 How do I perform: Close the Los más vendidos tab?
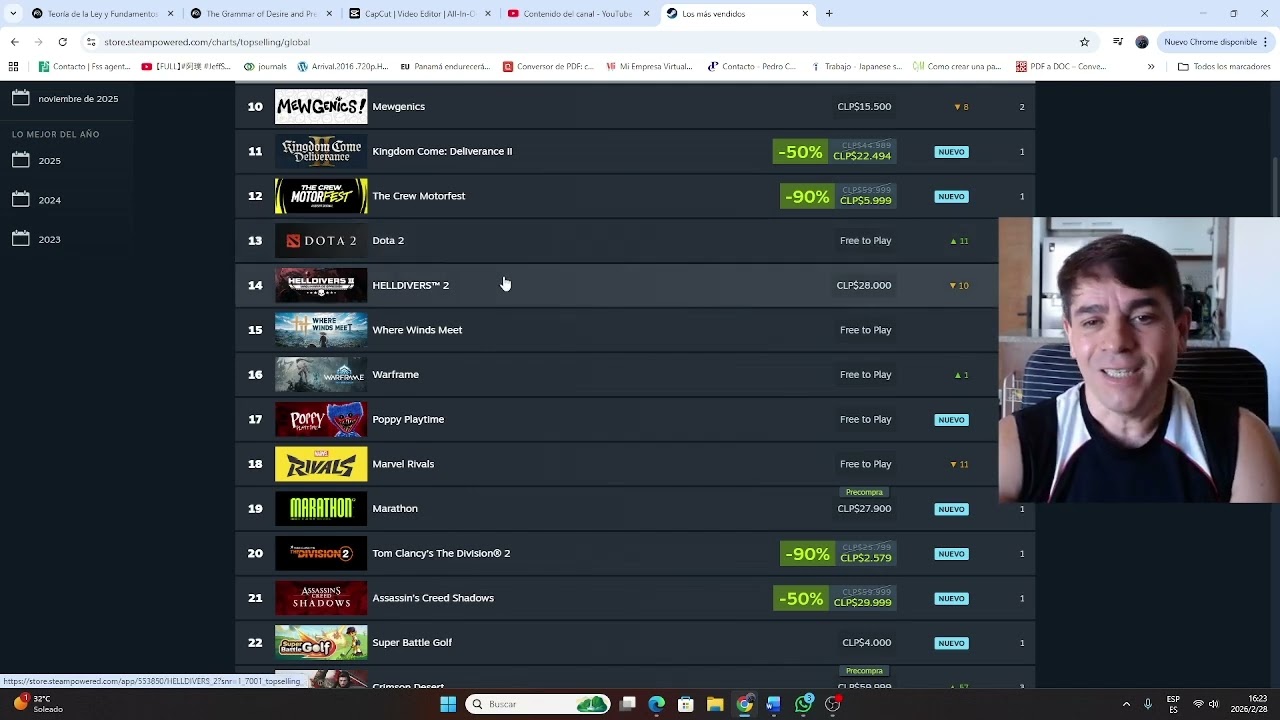tap(805, 14)
